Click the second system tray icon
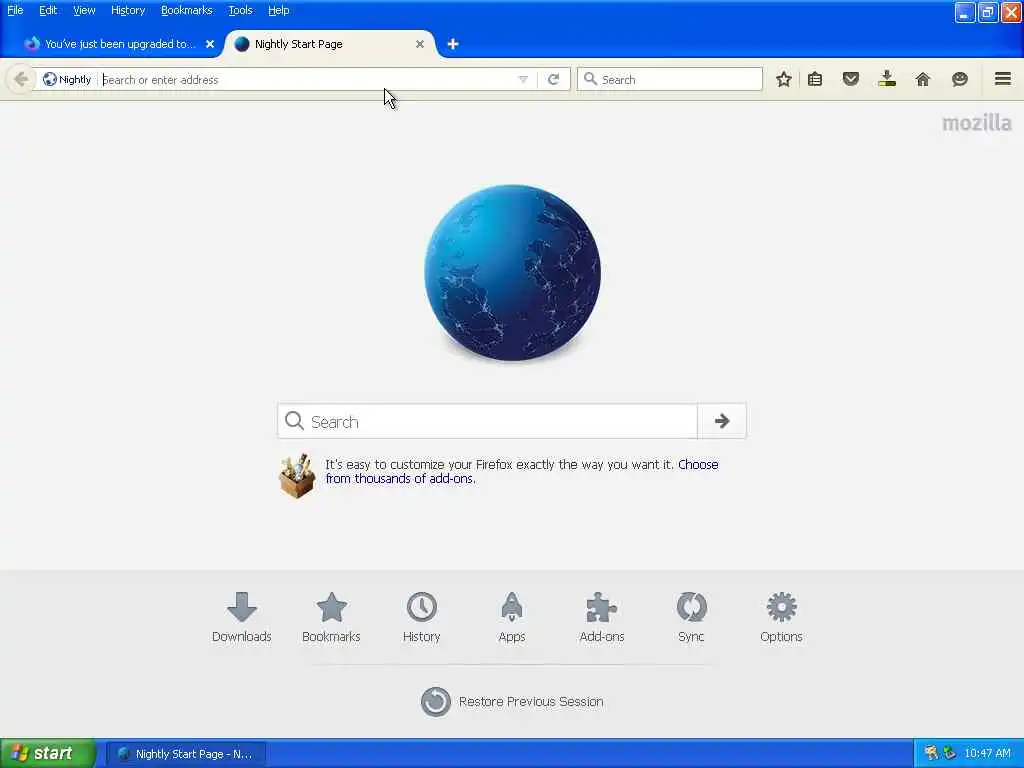 tap(950, 753)
